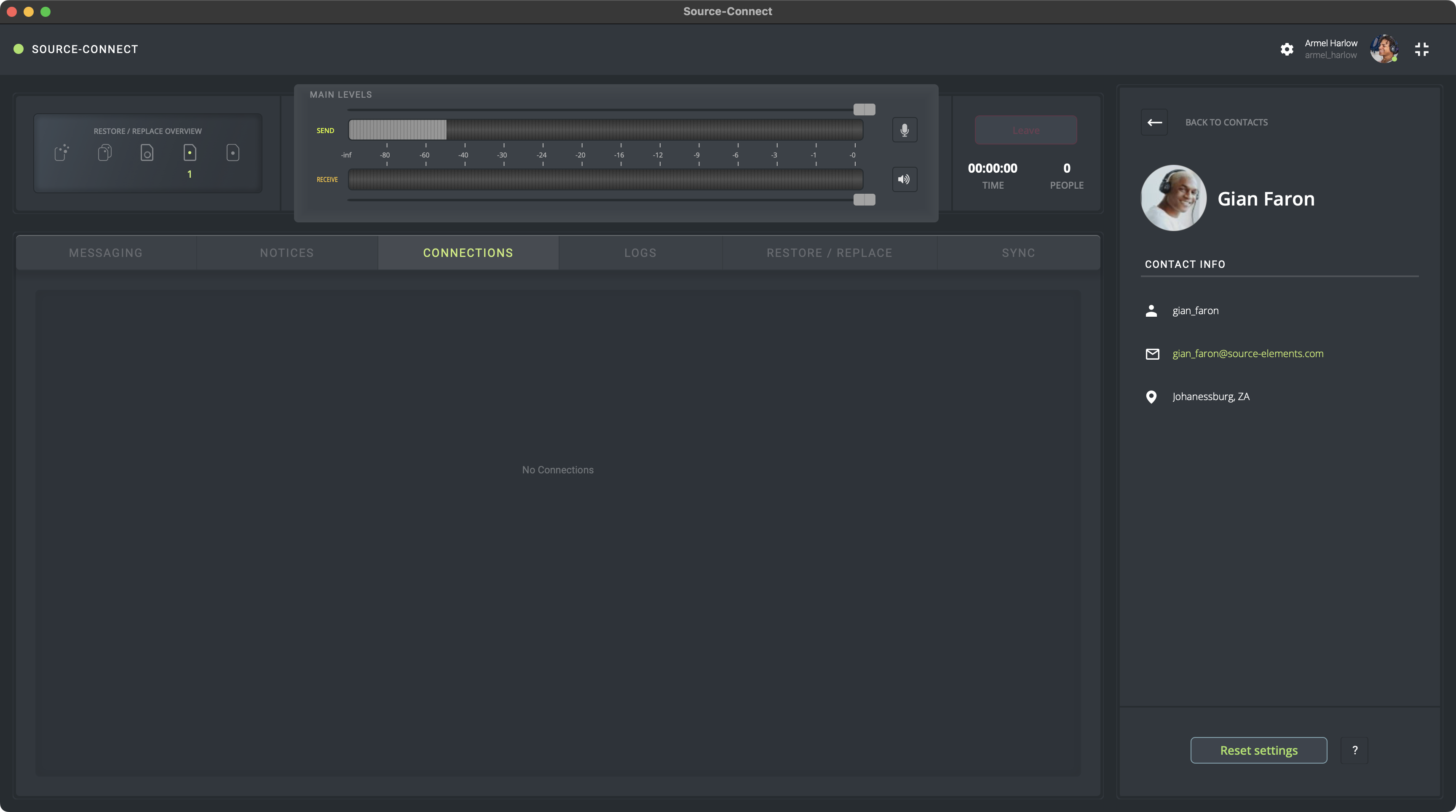Click the send level slider handle
1456x812 pixels.
(864, 109)
